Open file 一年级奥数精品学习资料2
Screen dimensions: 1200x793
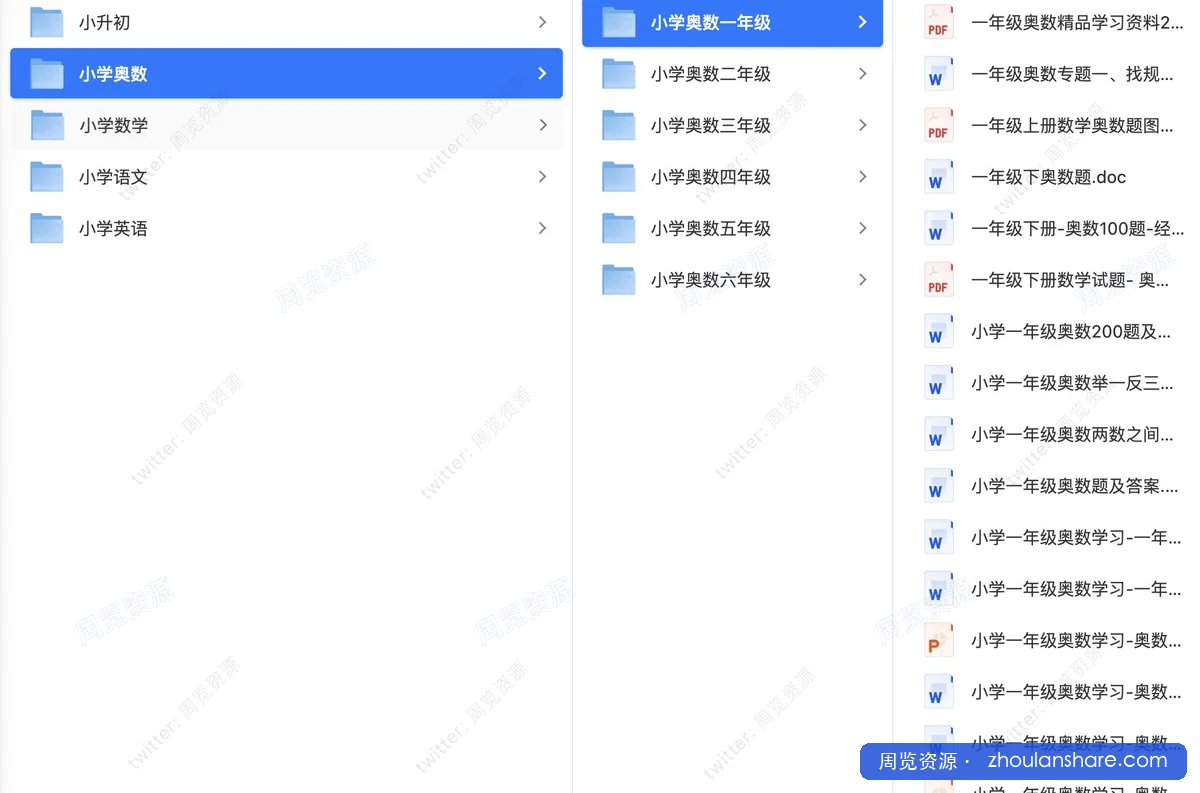point(1077,22)
